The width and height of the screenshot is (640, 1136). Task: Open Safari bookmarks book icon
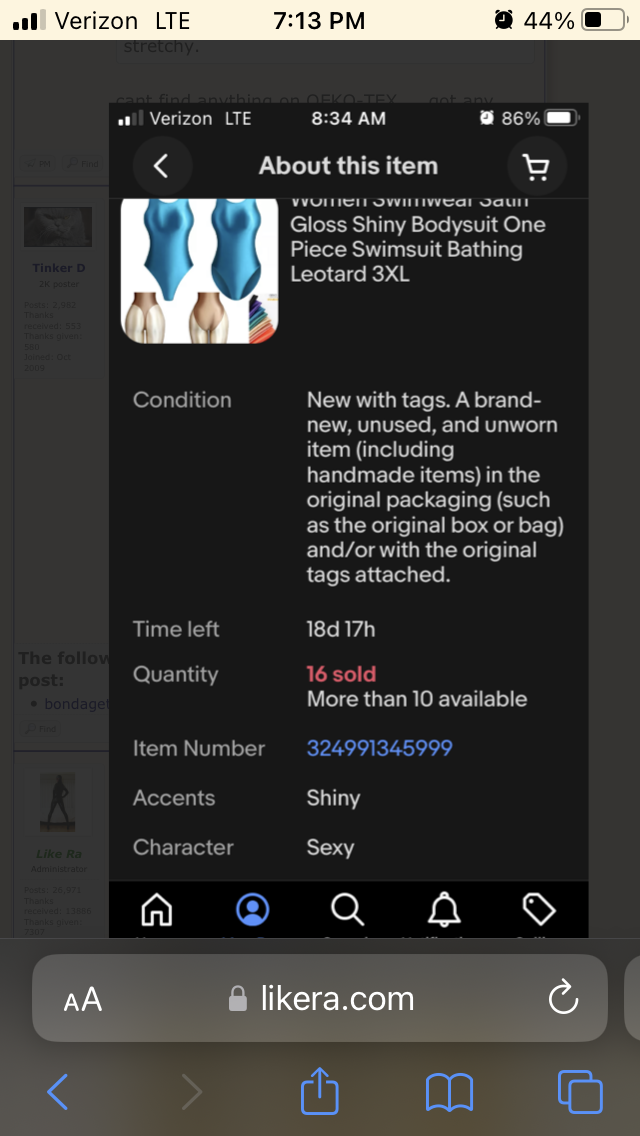pyautogui.click(x=449, y=1092)
